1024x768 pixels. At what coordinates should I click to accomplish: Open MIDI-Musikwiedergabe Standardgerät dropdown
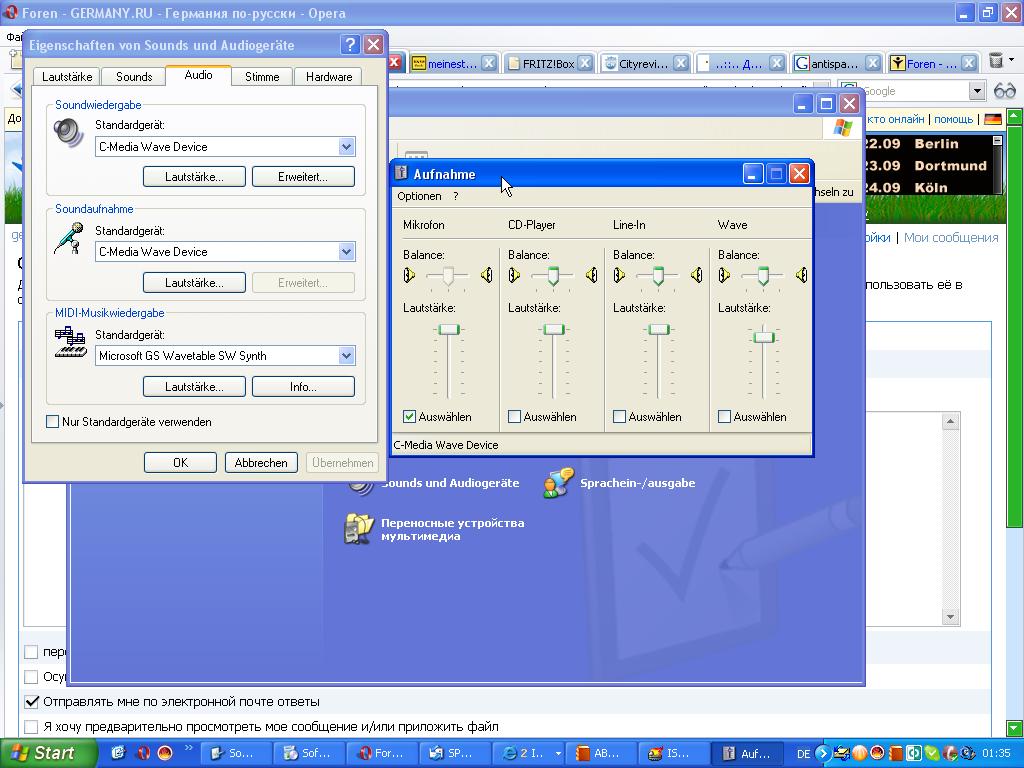coord(346,356)
